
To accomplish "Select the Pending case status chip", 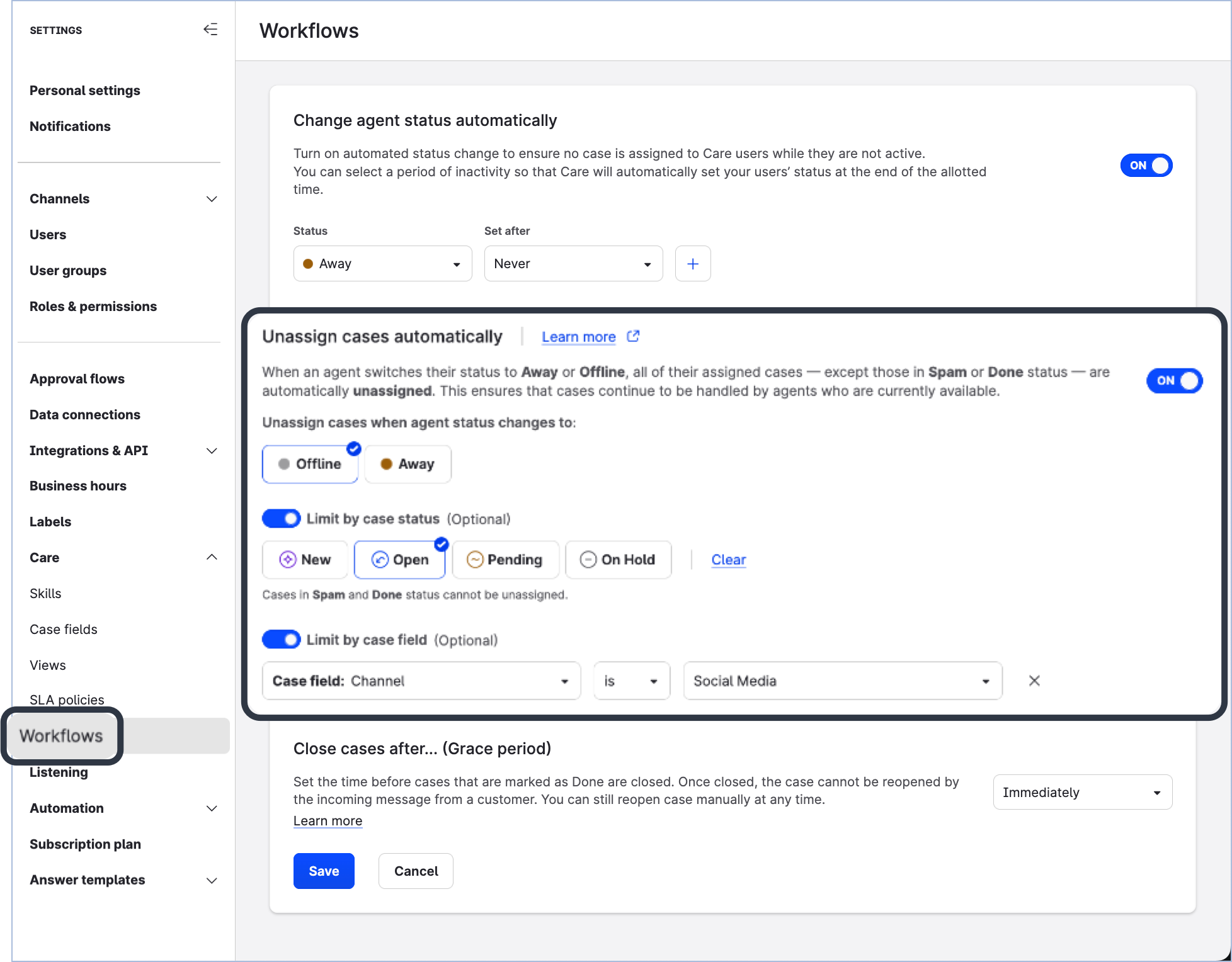I will click(x=505, y=560).
